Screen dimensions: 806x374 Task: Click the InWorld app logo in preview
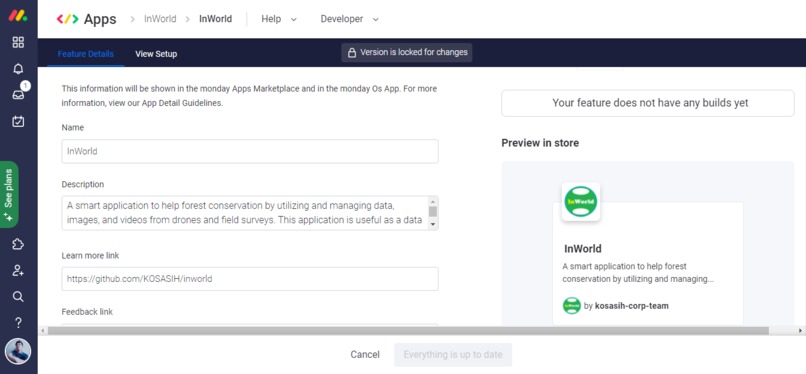[581, 202]
